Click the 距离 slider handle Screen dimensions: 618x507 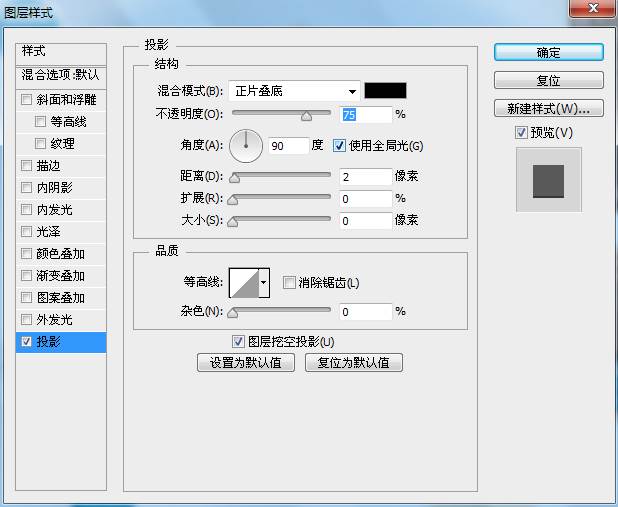[234, 178]
